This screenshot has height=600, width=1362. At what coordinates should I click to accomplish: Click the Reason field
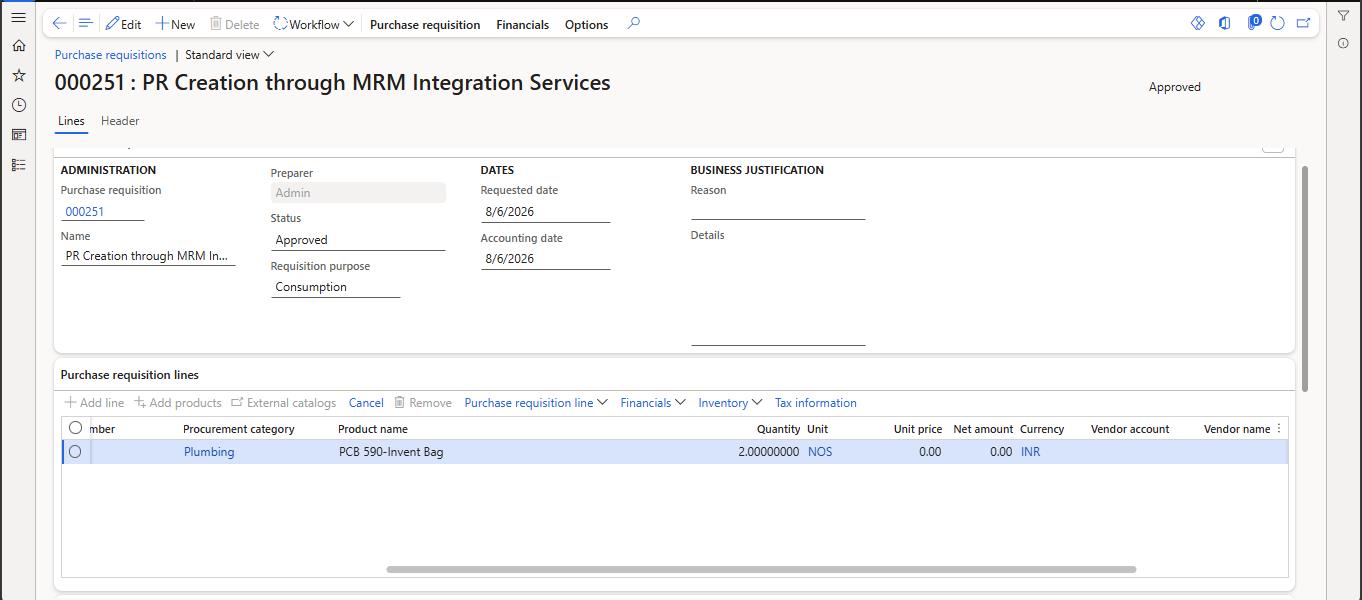(x=778, y=209)
